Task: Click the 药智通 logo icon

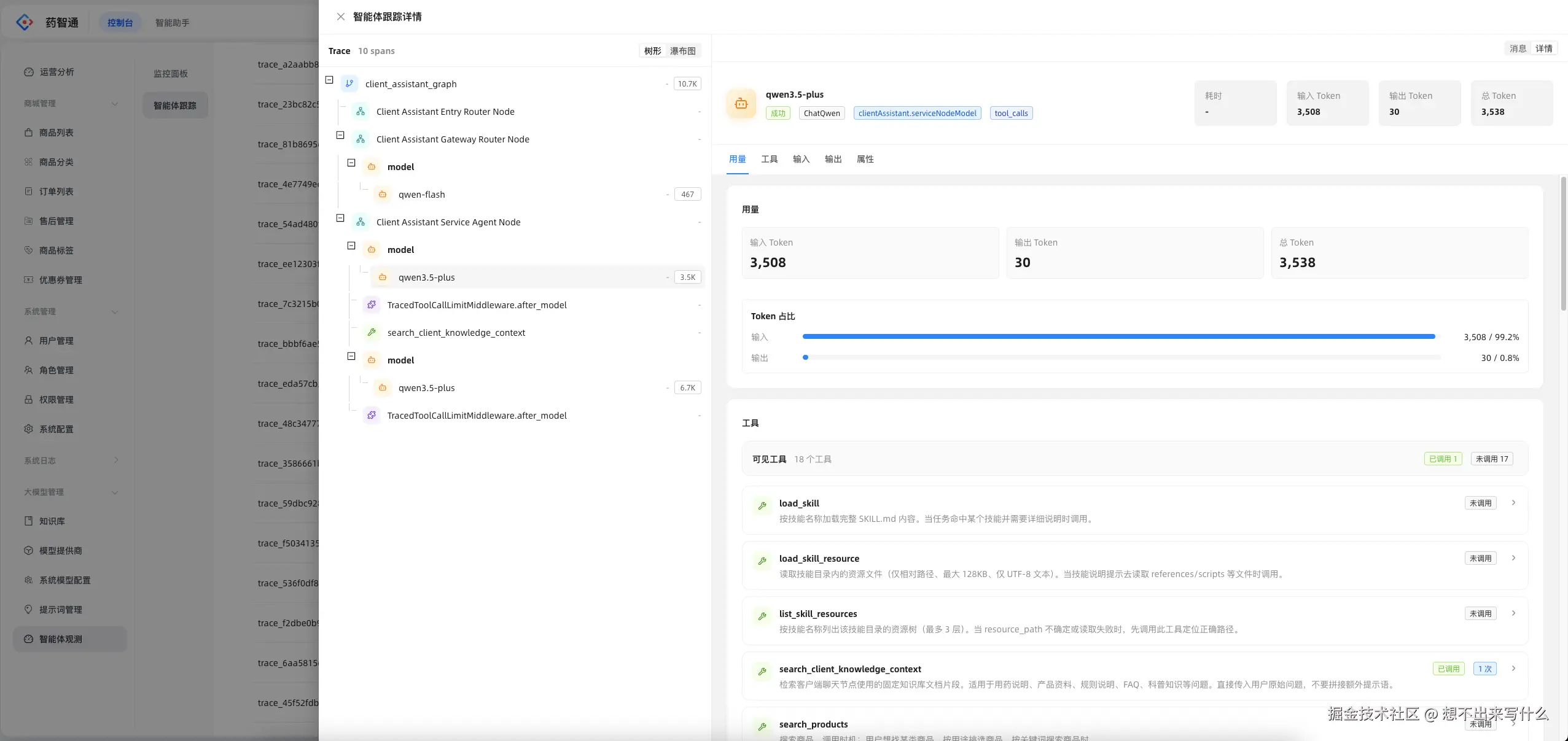Action: pos(25,23)
